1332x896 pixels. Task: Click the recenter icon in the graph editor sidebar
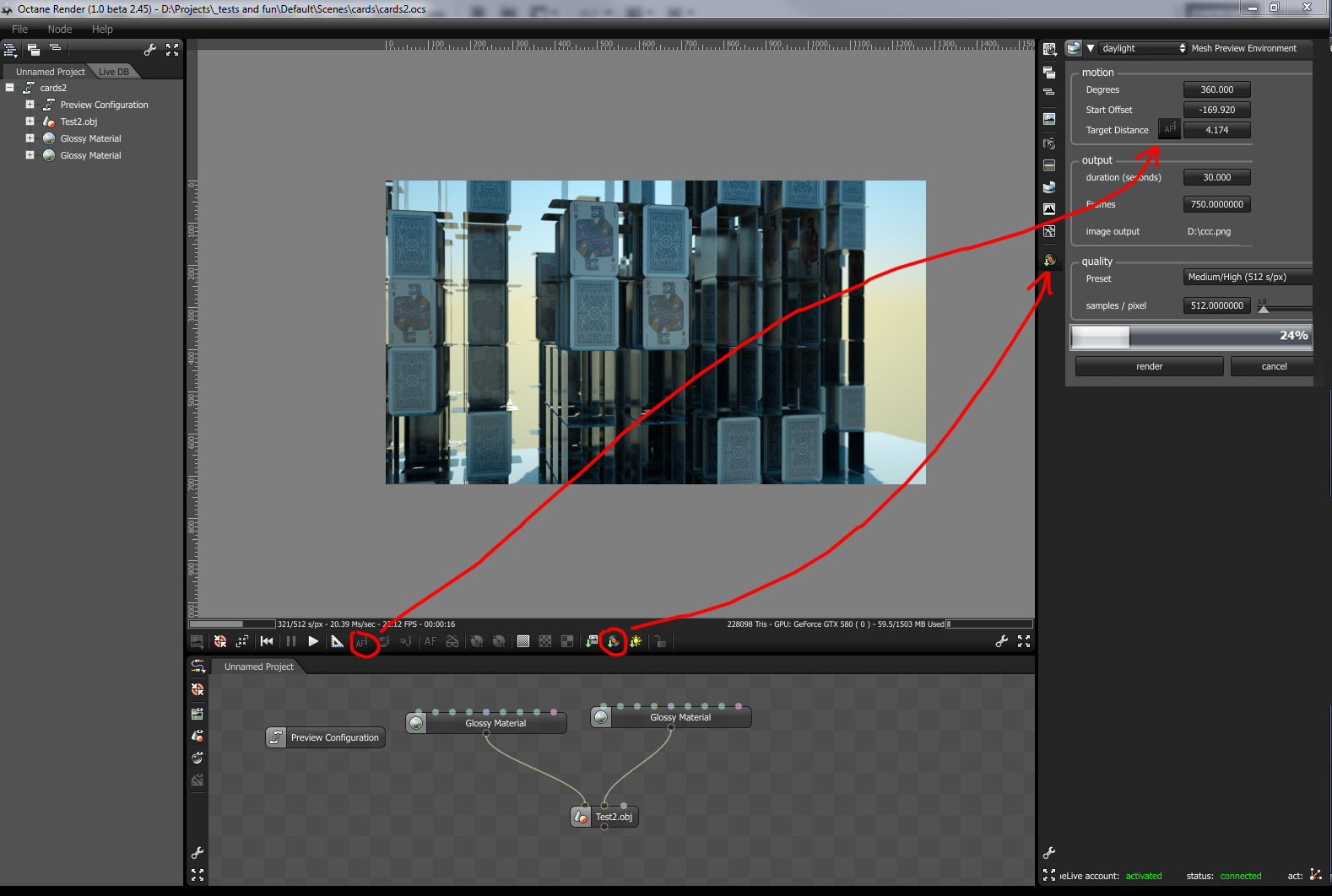click(198, 689)
